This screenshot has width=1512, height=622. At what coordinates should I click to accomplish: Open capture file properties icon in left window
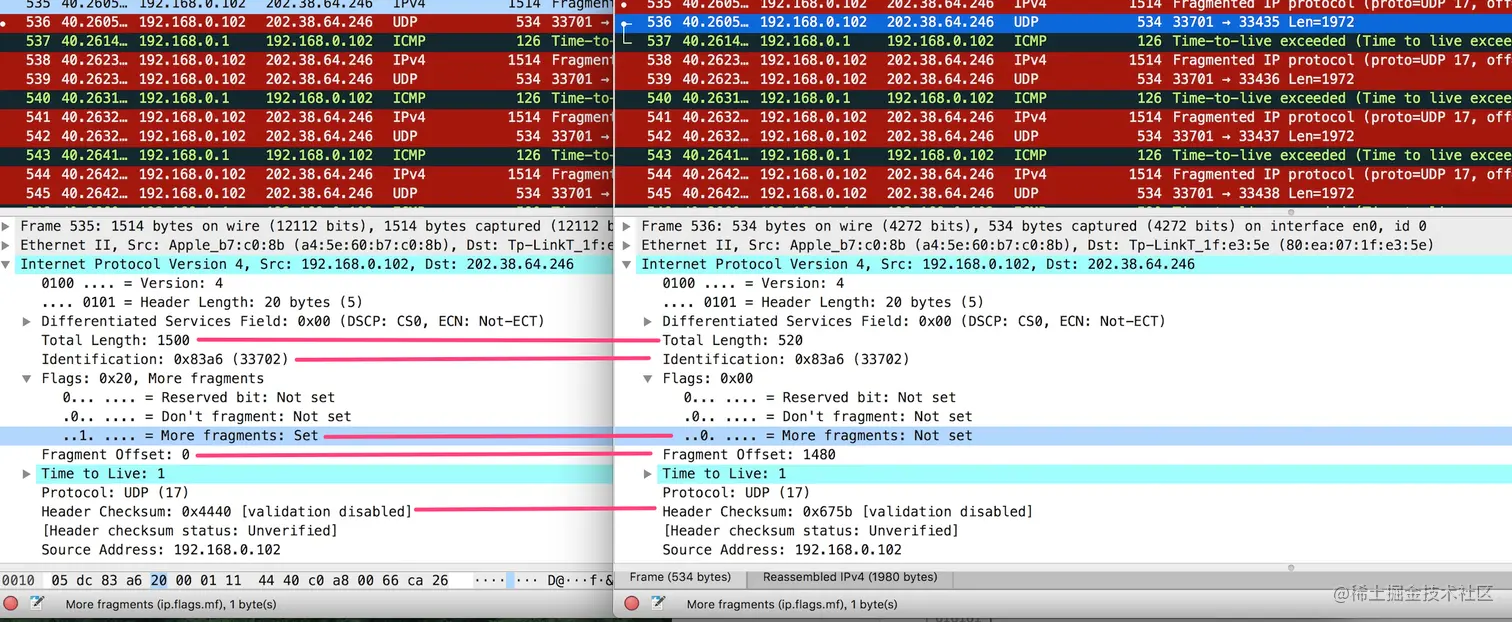[x=37, y=603]
